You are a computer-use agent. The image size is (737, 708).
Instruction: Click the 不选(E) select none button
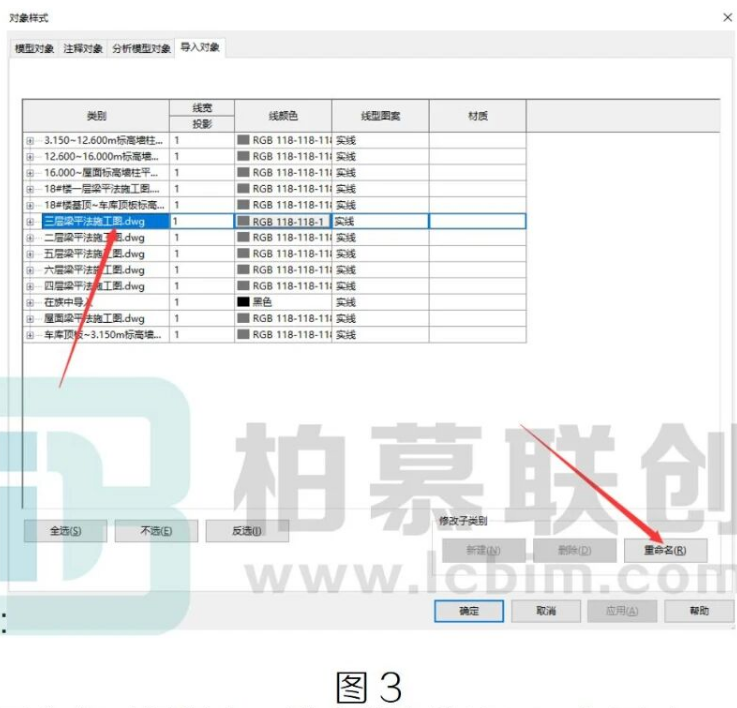coord(156,531)
